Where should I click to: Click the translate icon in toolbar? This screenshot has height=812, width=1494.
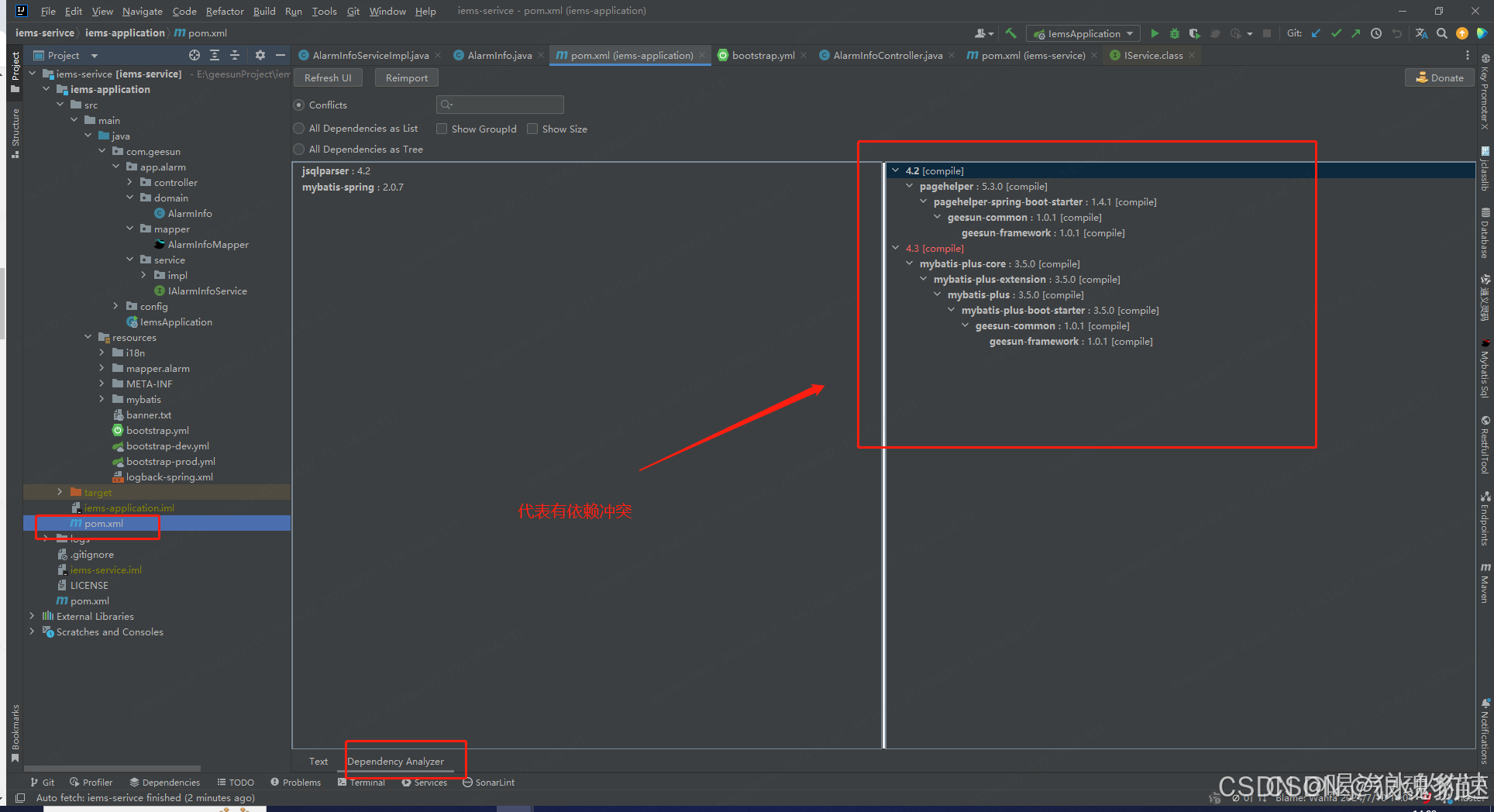(1421, 33)
